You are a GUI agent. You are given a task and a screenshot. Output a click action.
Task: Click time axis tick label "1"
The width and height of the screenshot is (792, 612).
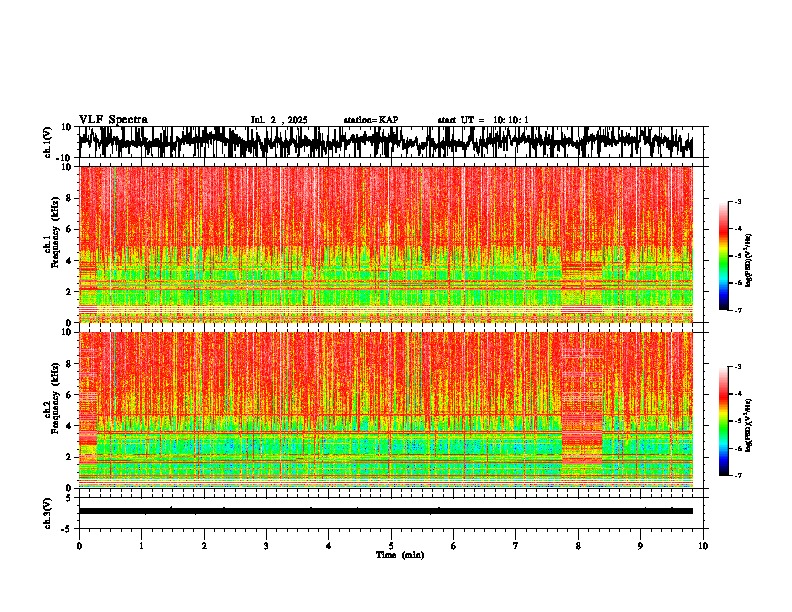pos(141,546)
